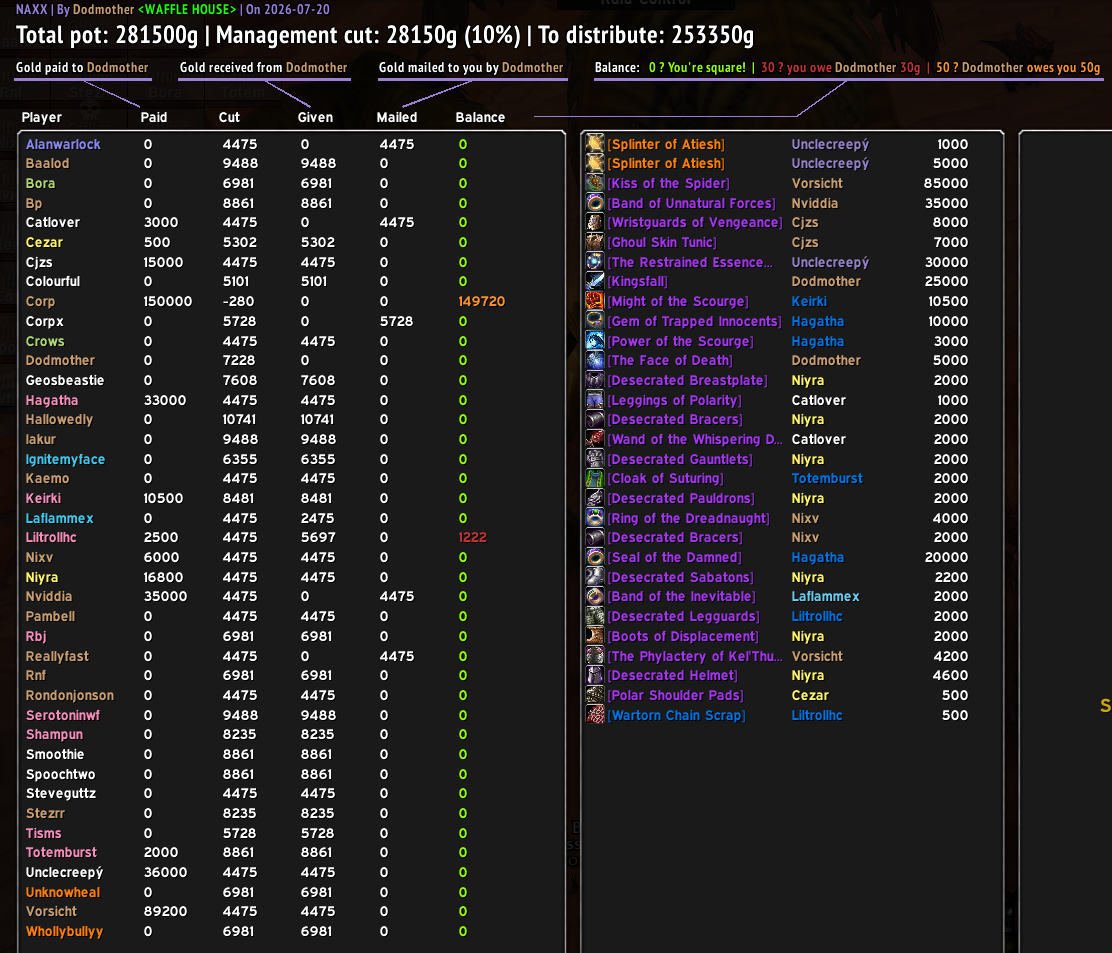Click Corpx's mailed value 5728
1112x953 pixels.
pos(396,321)
